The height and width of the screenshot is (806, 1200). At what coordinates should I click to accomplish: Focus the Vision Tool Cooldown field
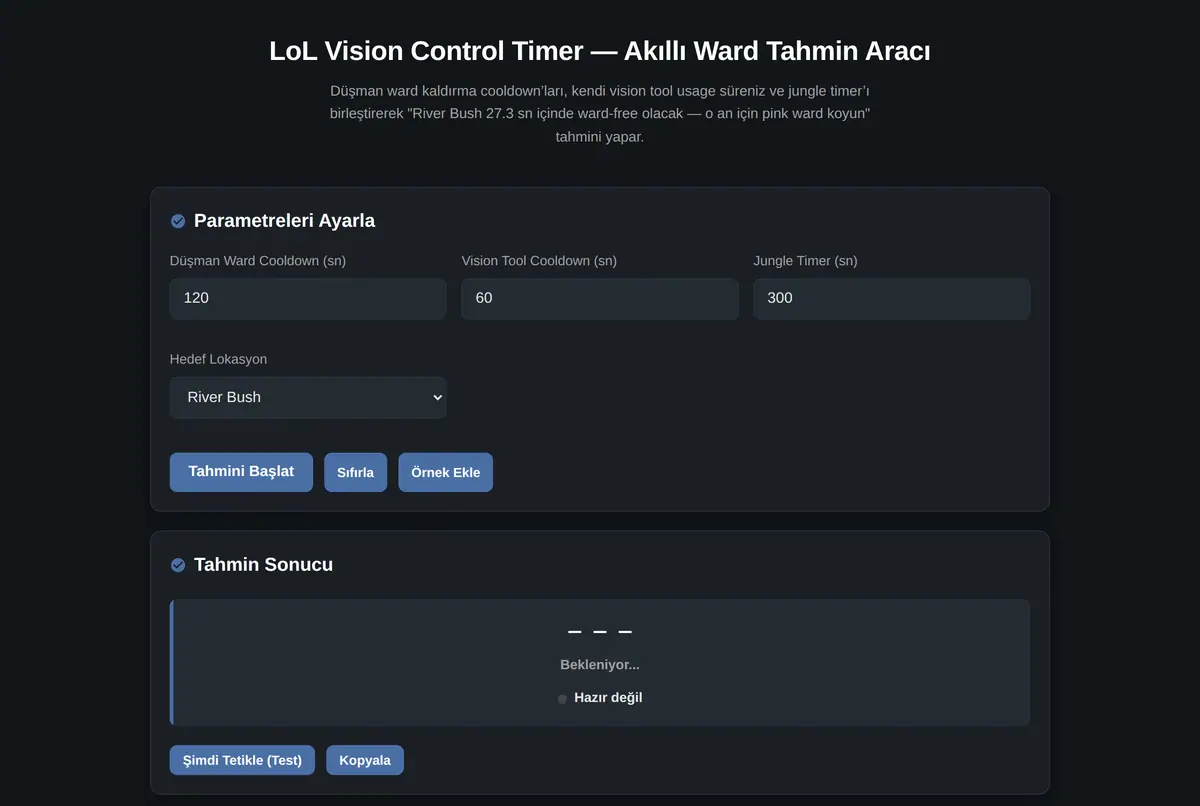pyautogui.click(x=600, y=298)
